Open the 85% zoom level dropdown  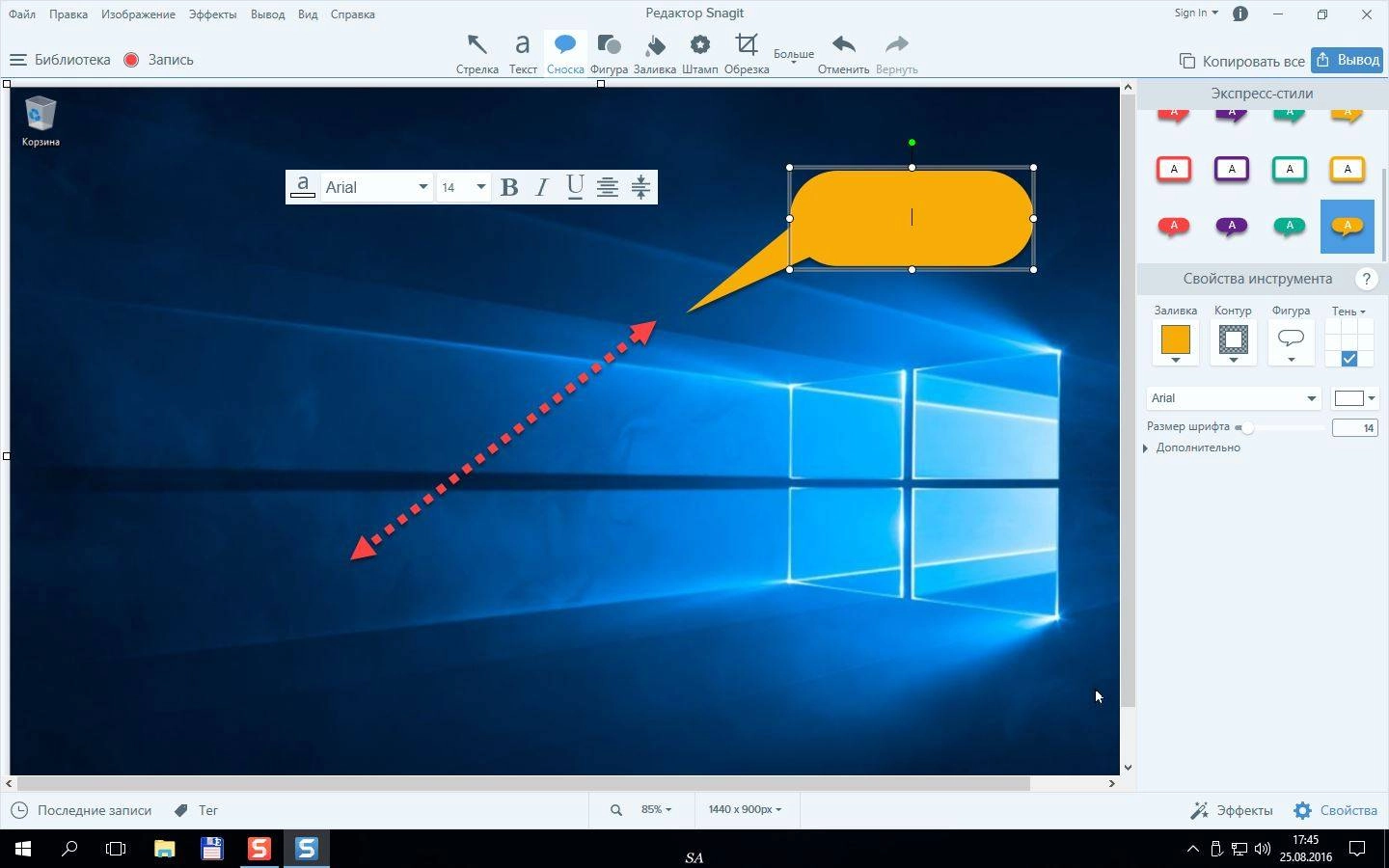point(656,810)
